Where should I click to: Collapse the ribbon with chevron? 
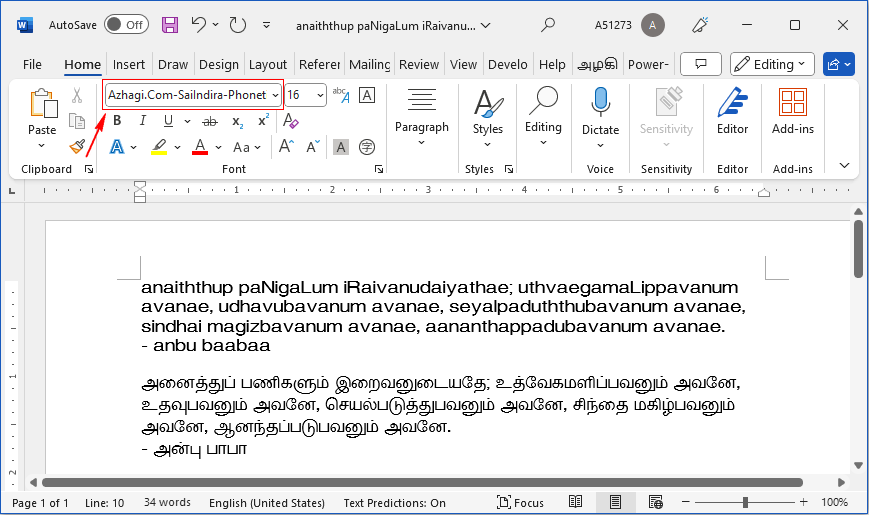click(x=844, y=165)
